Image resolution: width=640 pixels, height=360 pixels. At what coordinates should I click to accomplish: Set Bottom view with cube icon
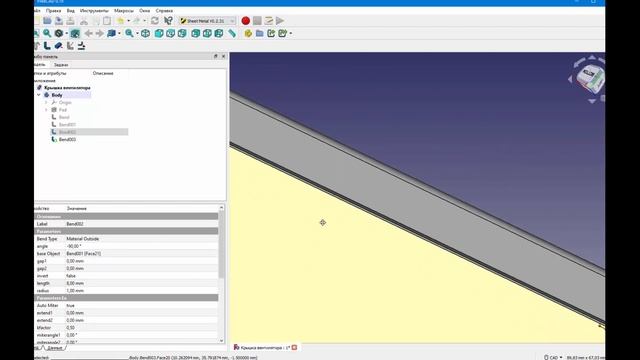pos(207,33)
